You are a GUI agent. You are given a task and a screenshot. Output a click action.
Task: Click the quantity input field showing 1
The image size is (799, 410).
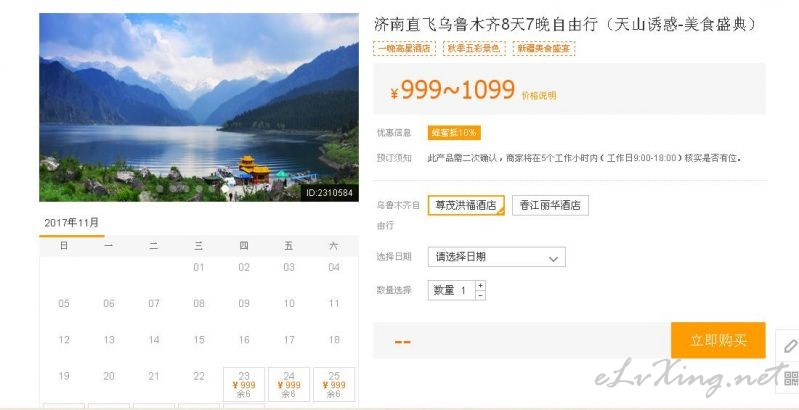tap(451, 290)
